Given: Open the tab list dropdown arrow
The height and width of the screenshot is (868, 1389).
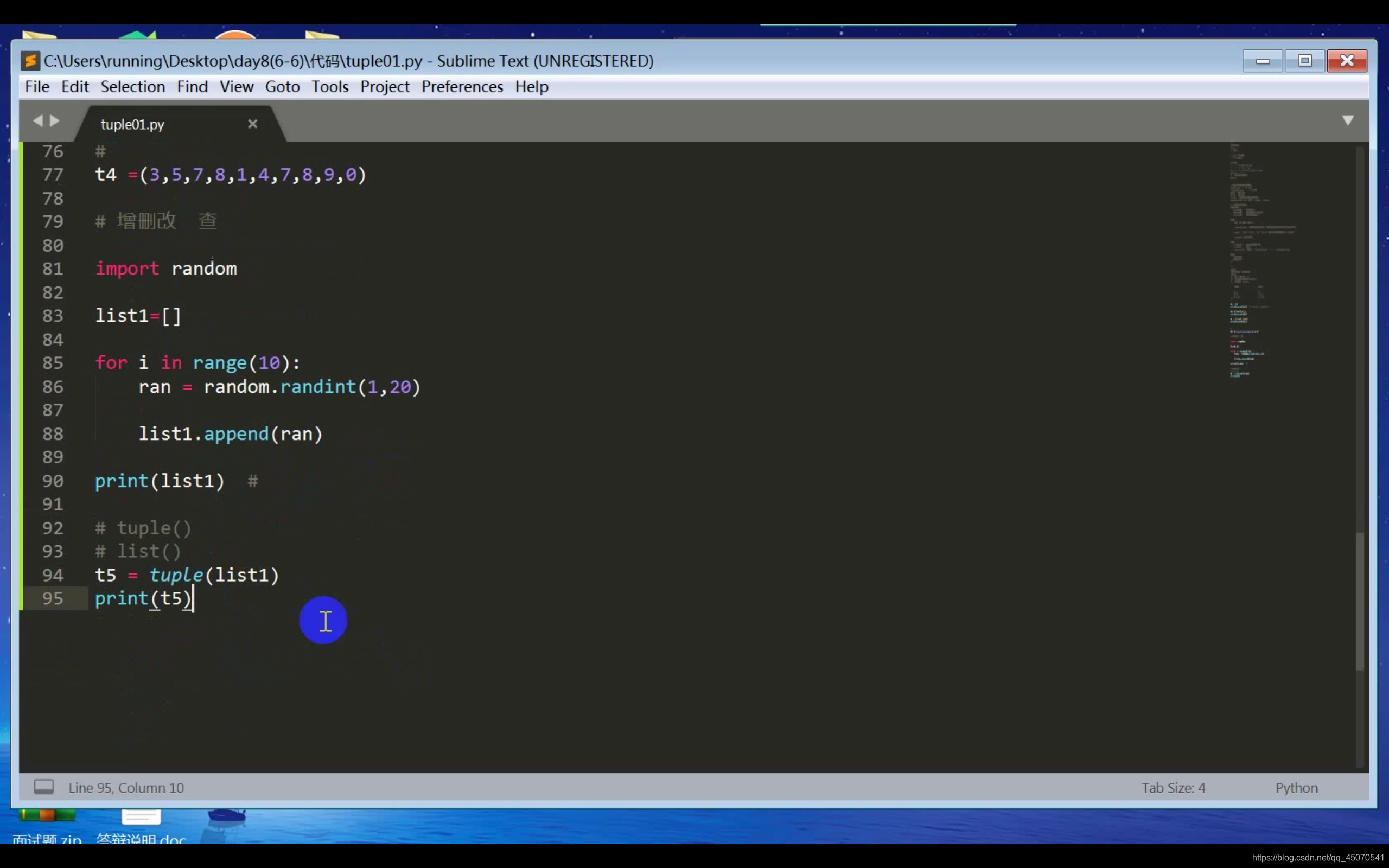Looking at the screenshot, I should [x=1348, y=120].
